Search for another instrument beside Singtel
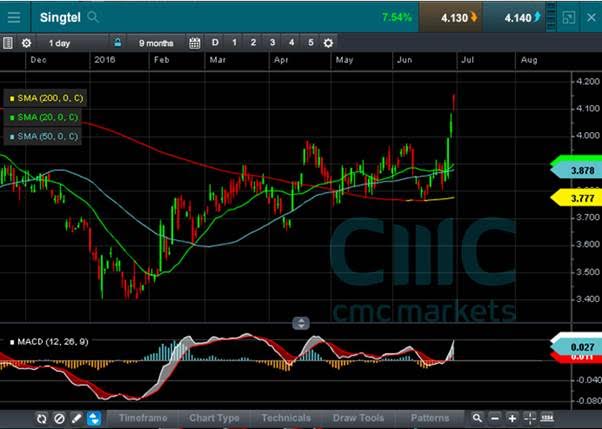Screen dimensions: 602x429 tap(93, 17)
